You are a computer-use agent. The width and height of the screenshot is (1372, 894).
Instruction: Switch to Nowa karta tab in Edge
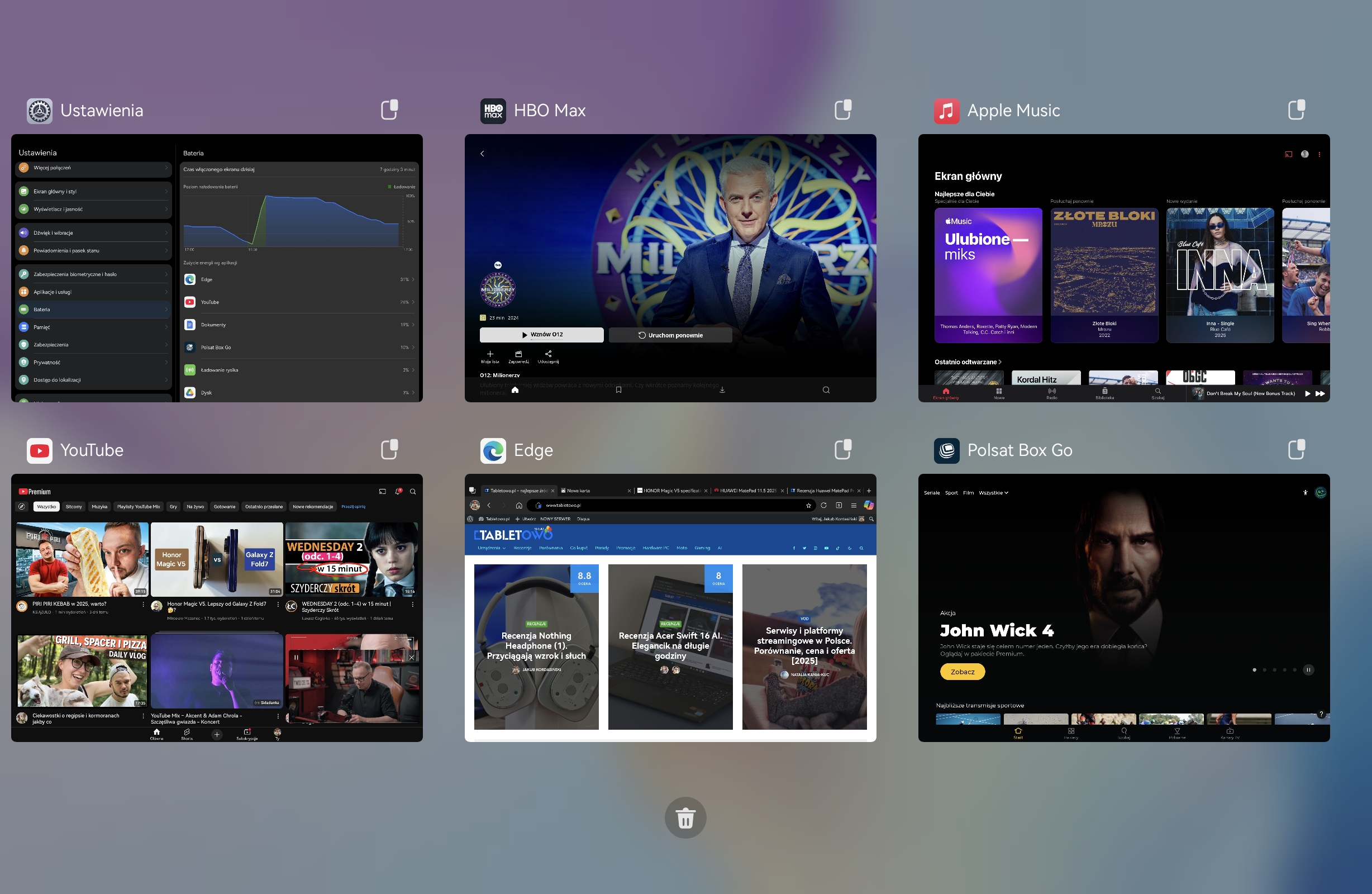594,491
